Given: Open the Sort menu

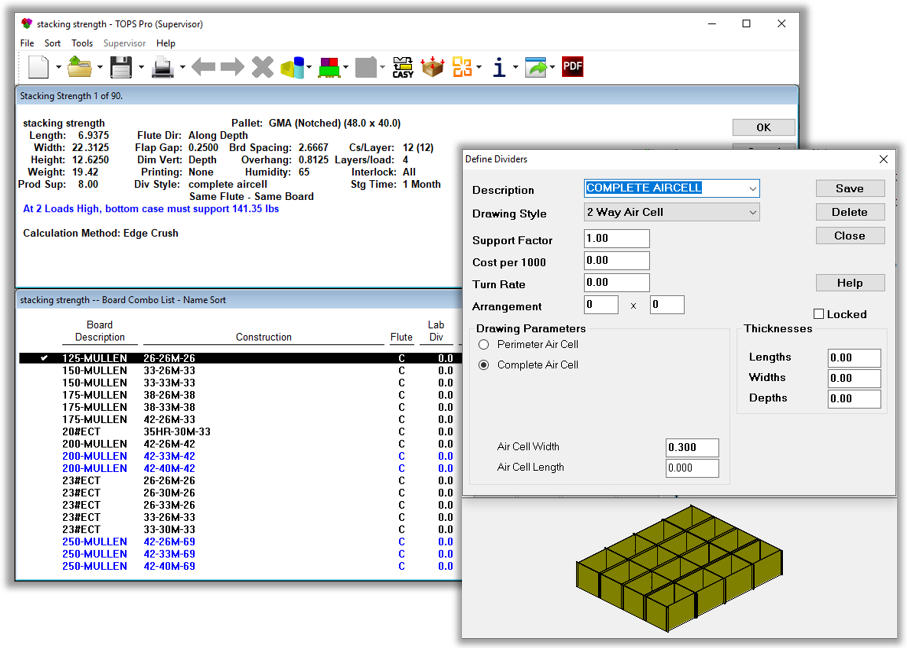Looking at the screenshot, I should (52, 43).
